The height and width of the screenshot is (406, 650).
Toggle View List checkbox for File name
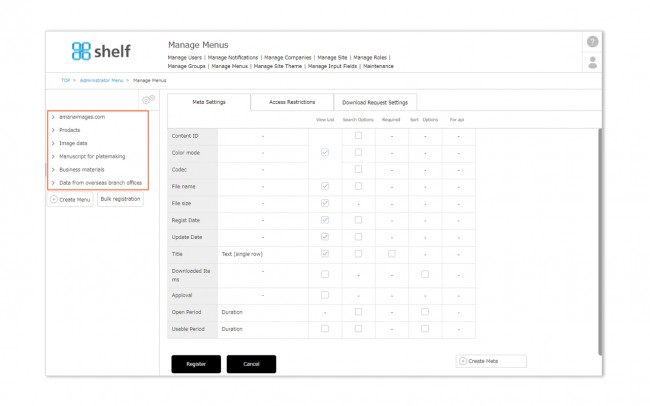coord(325,186)
